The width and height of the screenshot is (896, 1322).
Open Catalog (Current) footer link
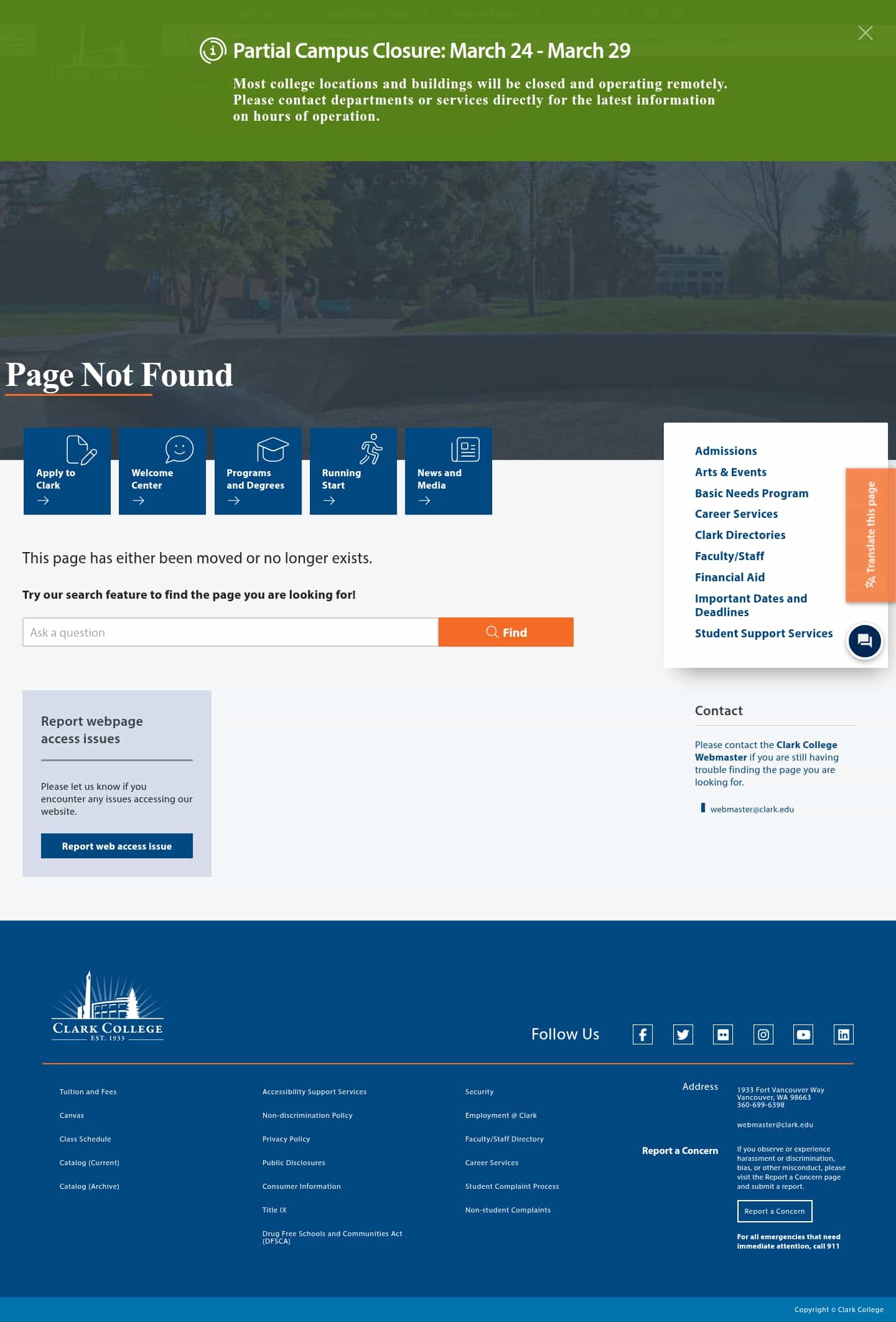(x=89, y=1163)
